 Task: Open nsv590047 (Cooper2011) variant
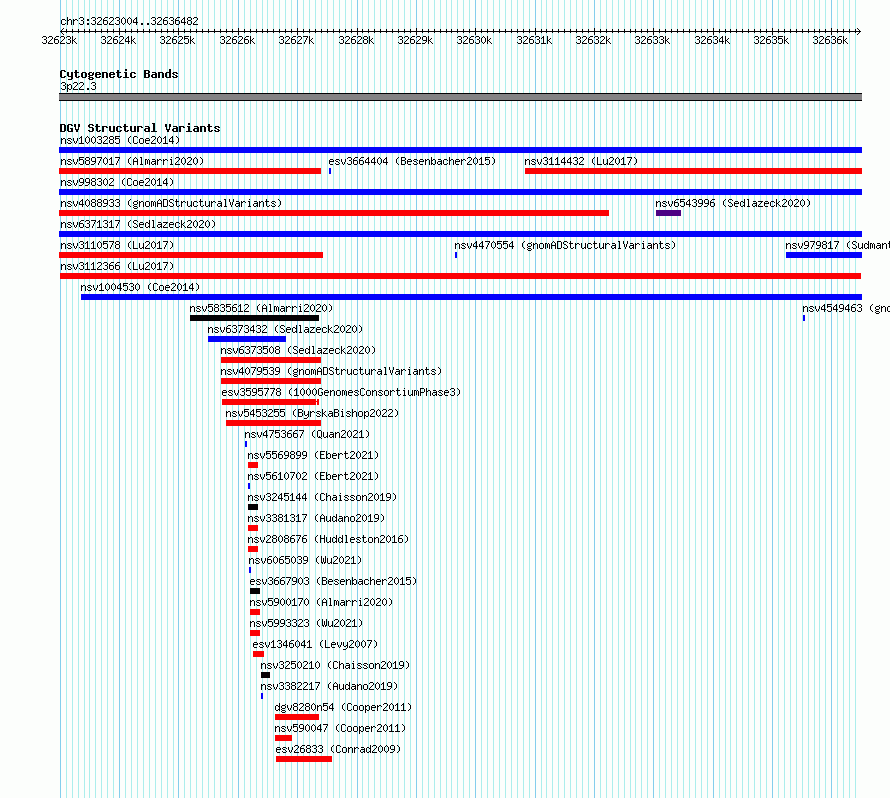[341, 728]
